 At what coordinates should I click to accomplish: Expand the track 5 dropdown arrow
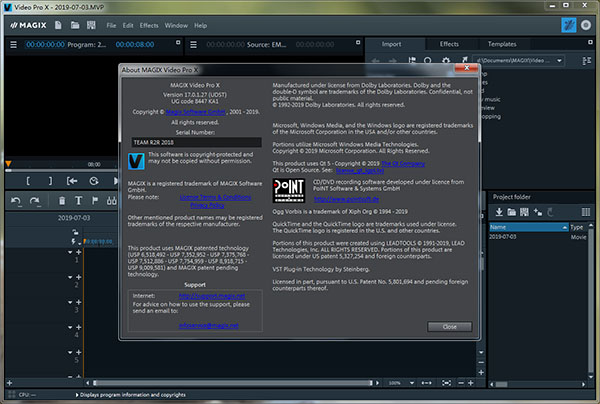pos(70,352)
